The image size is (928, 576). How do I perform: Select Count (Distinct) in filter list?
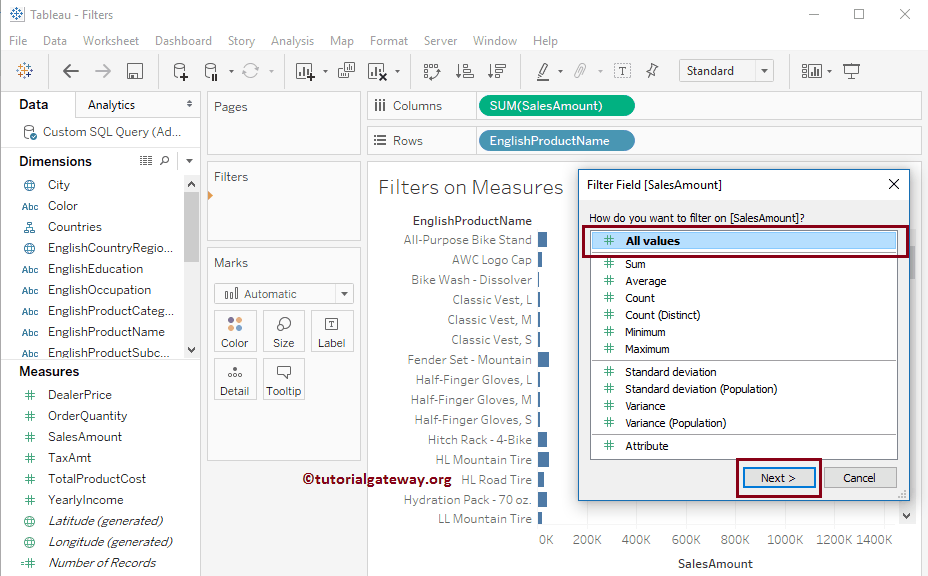tap(662, 315)
